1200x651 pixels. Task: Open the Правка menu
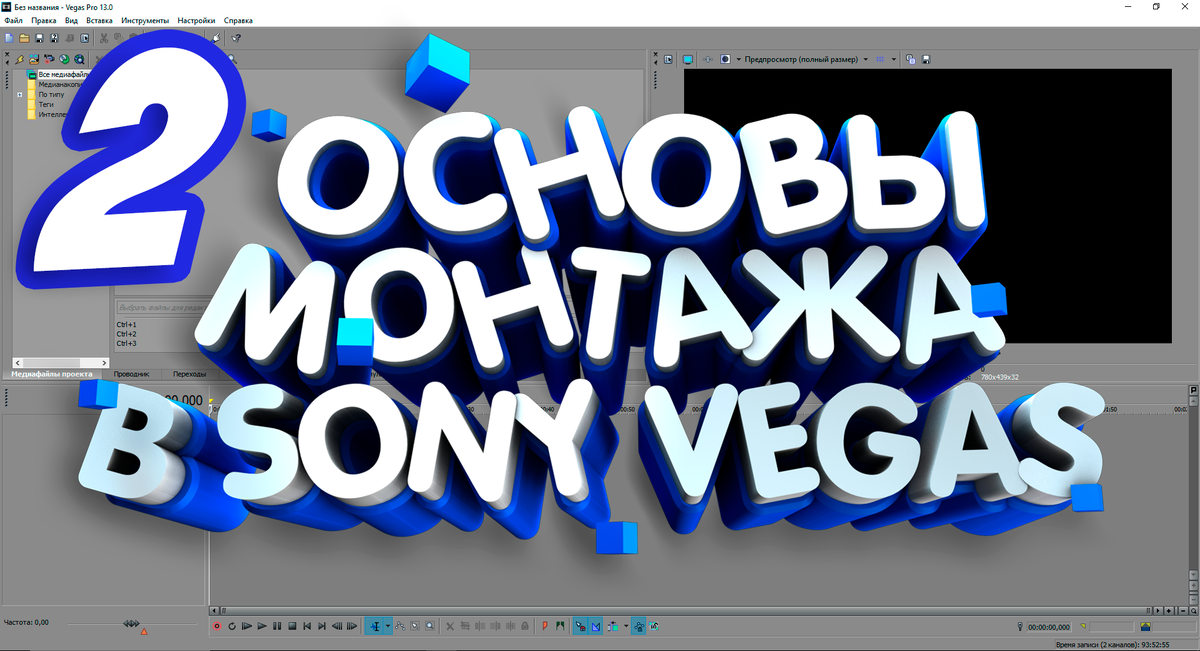tap(44, 20)
